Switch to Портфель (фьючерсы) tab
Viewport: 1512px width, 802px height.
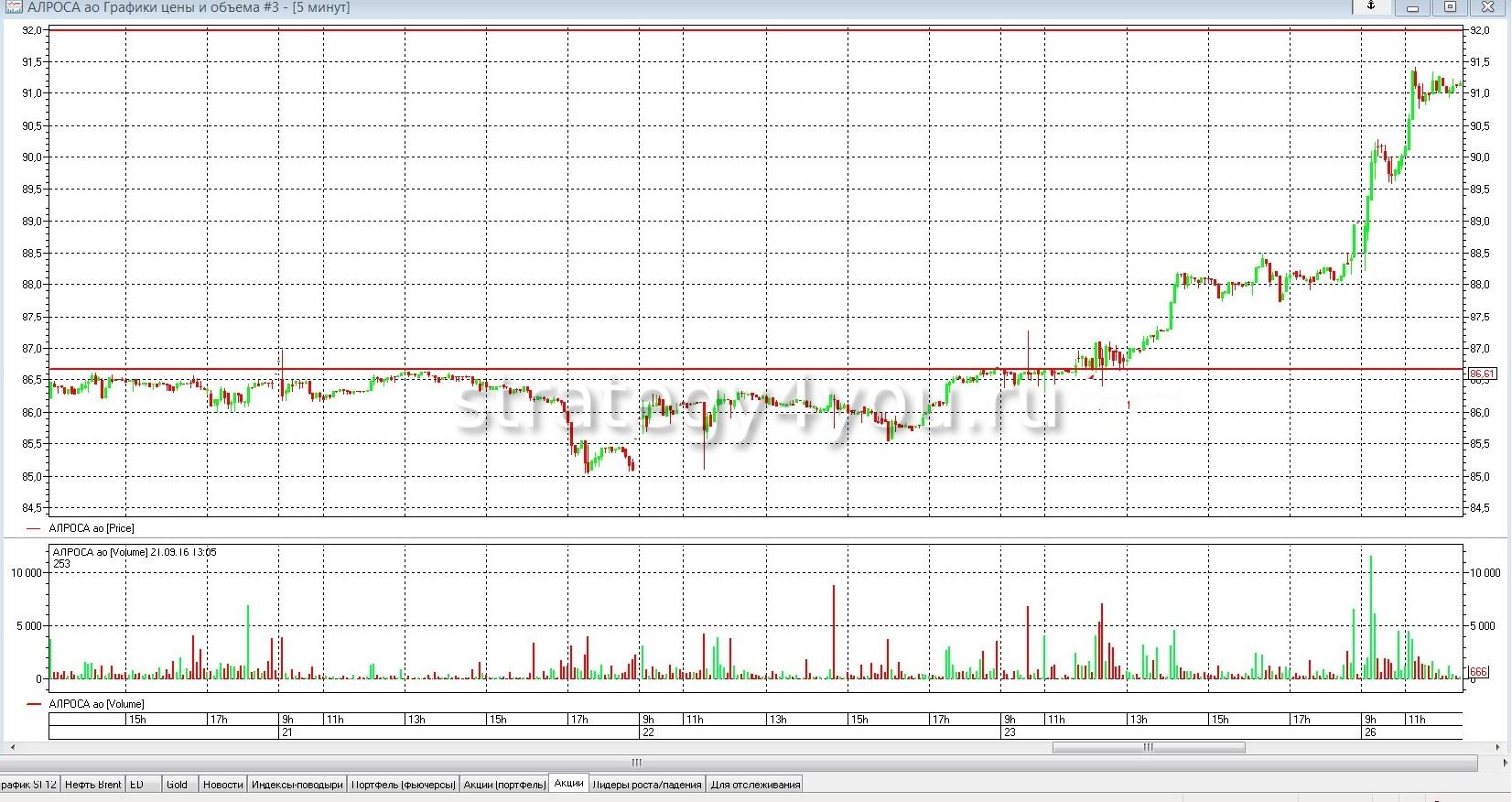point(403,785)
